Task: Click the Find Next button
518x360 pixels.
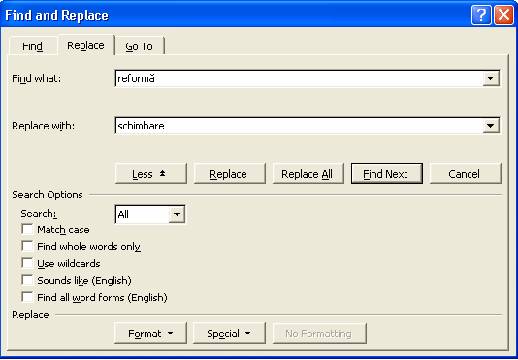Action: coord(387,173)
